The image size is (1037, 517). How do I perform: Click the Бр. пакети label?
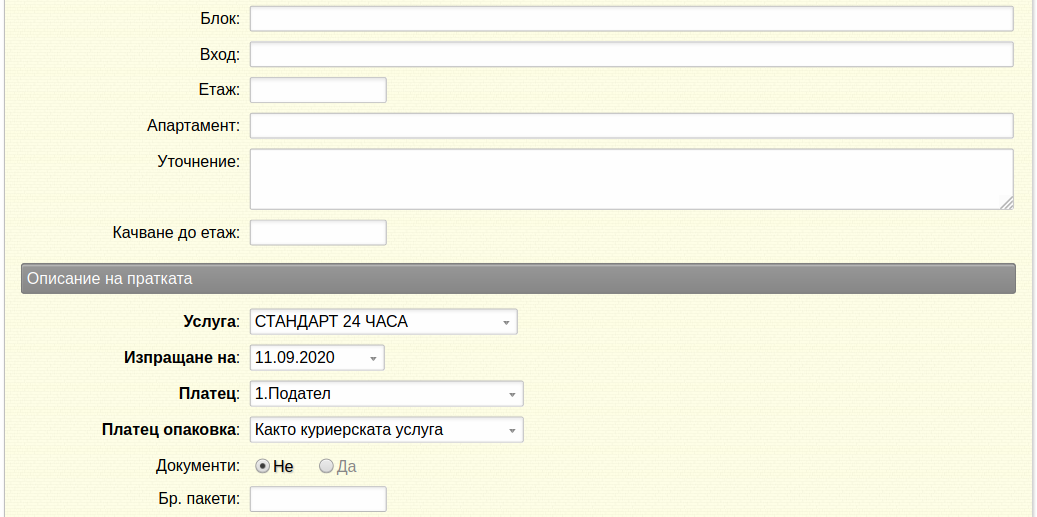[199, 499]
